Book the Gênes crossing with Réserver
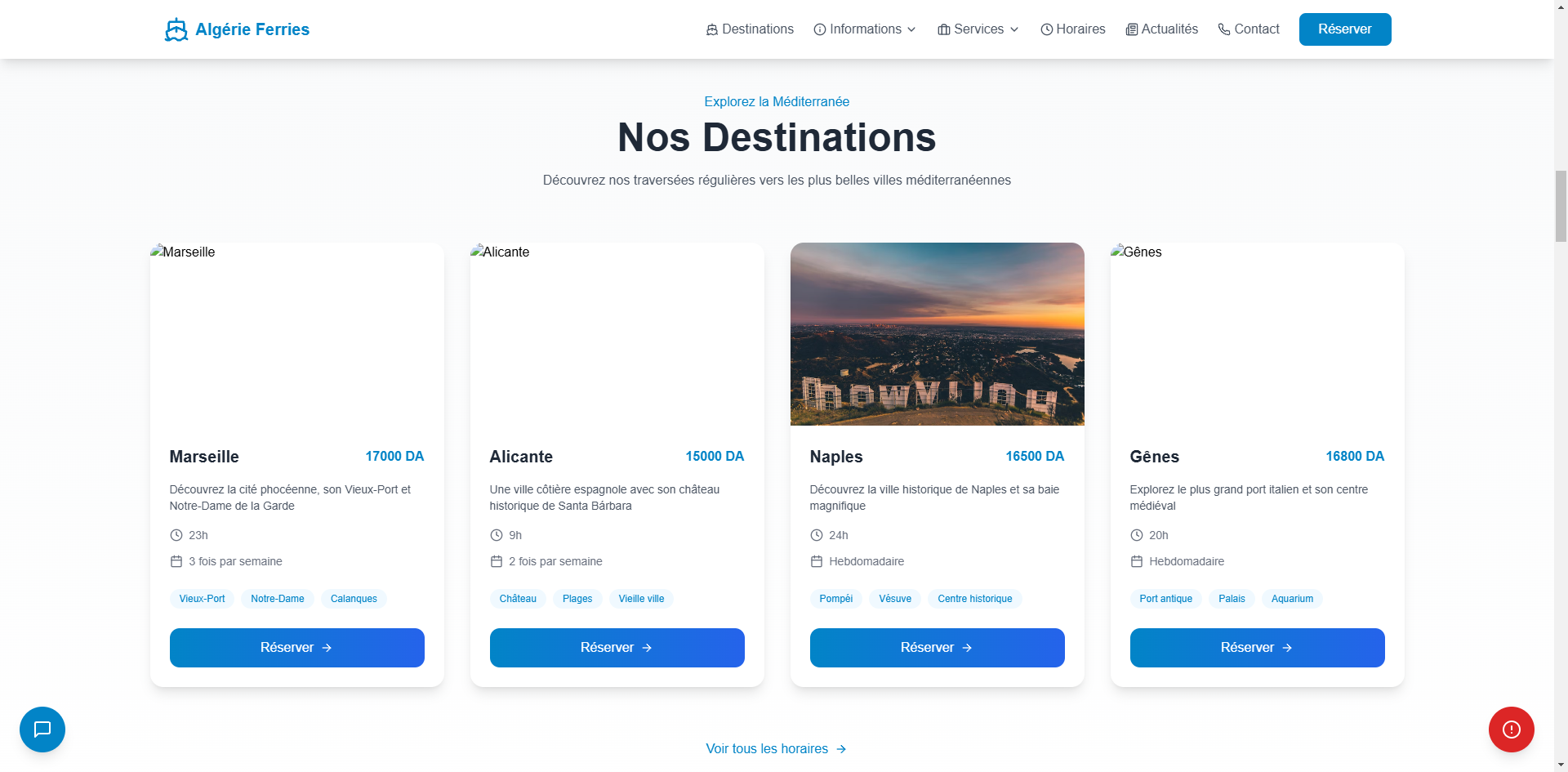 1258,648
